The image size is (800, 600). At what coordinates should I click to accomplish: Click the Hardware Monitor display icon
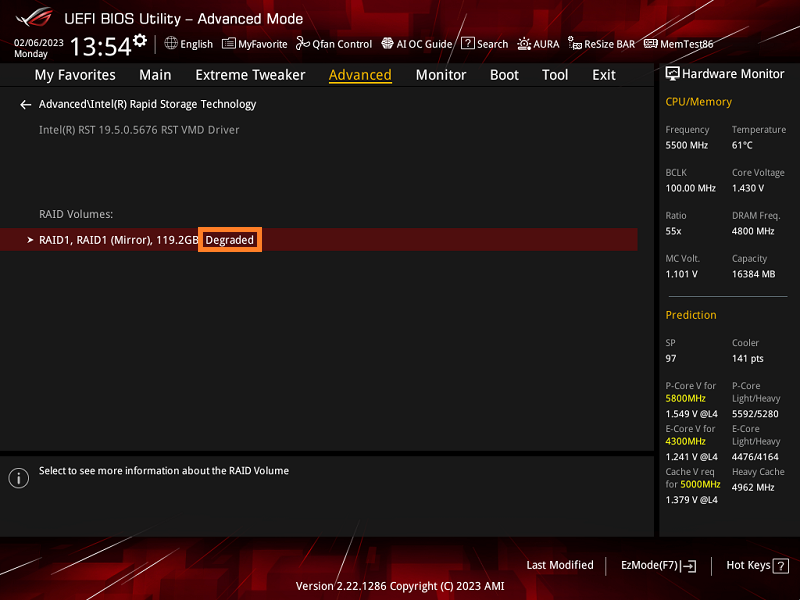(x=672, y=74)
